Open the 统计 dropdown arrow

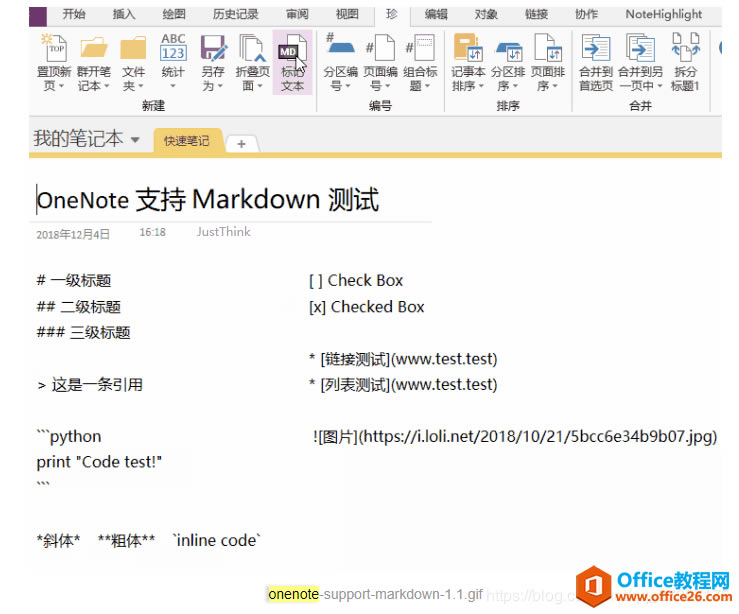click(x=173, y=86)
